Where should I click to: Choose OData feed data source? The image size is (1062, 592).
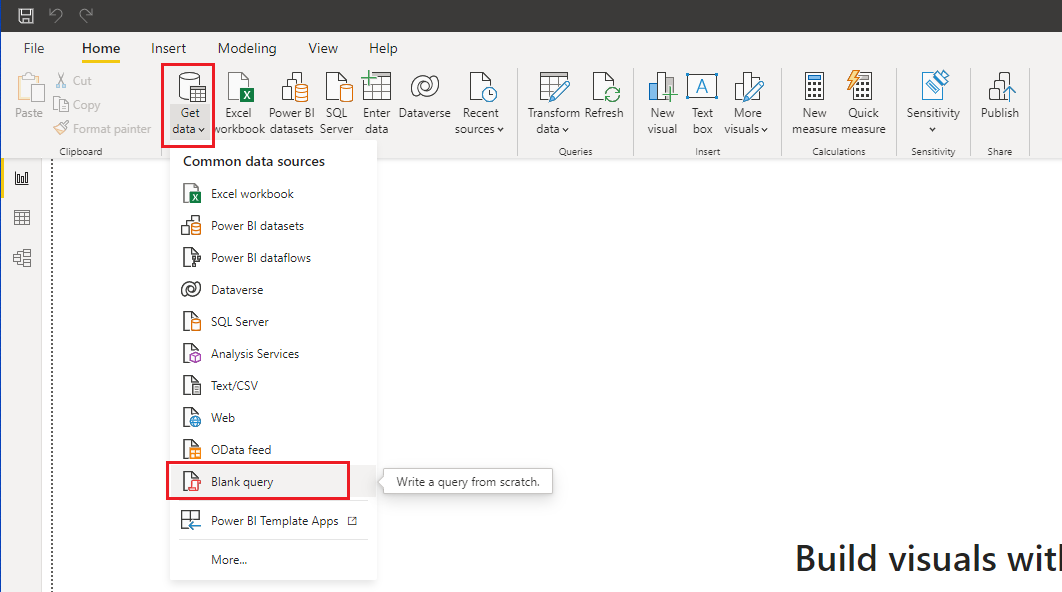[273, 450]
